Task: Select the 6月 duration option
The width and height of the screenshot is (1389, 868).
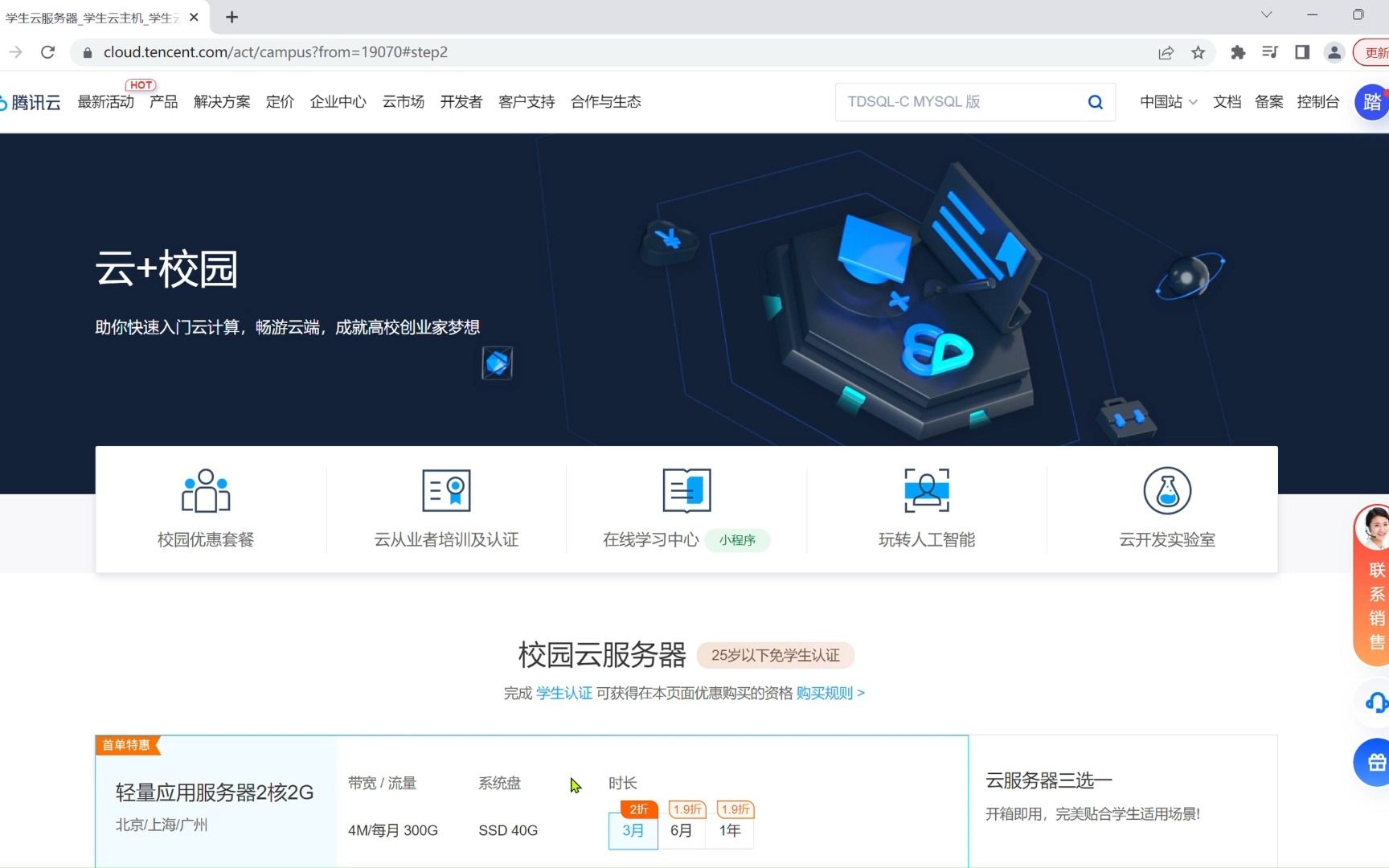Action: pyautogui.click(x=682, y=830)
